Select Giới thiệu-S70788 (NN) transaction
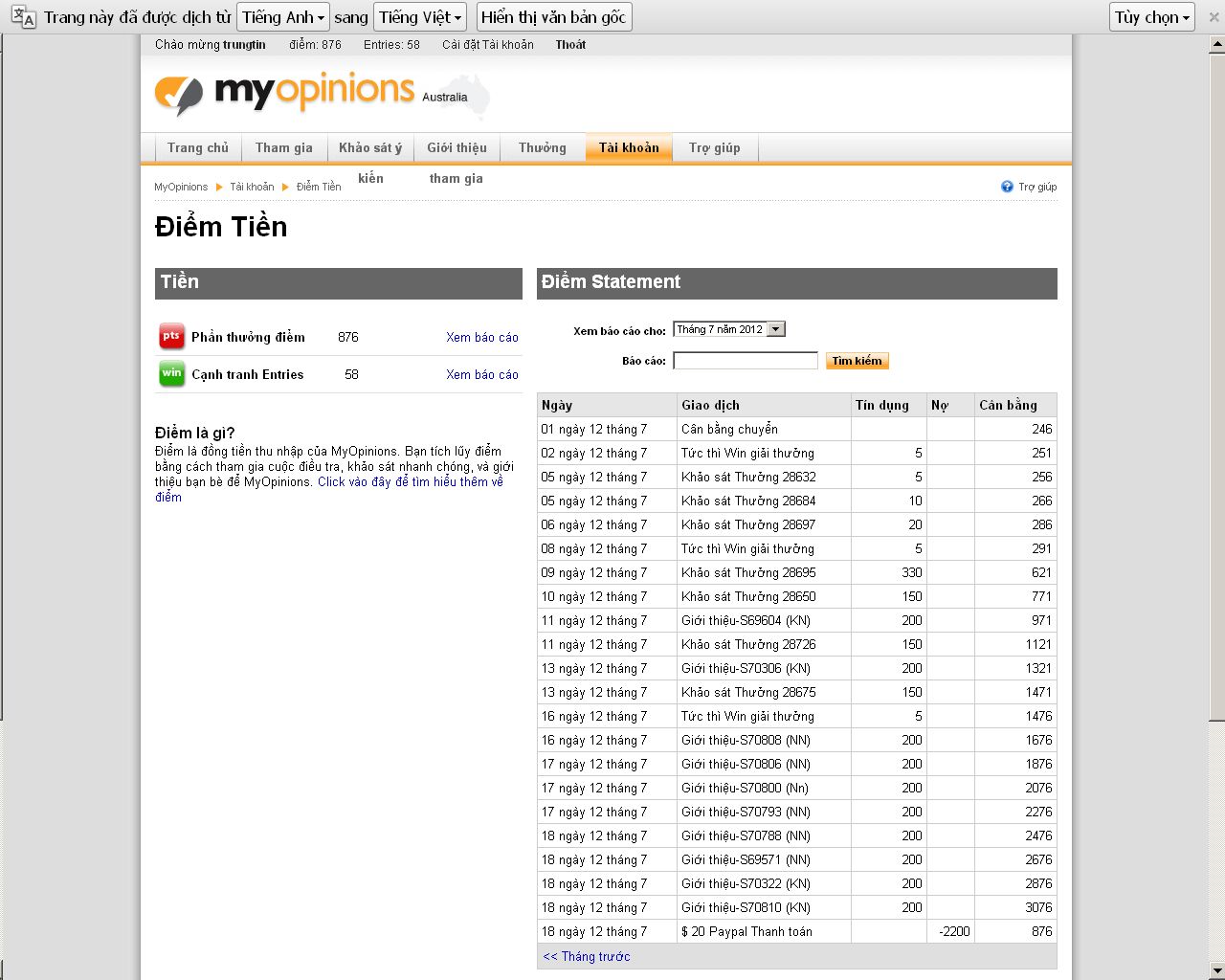 click(x=797, y=835)
